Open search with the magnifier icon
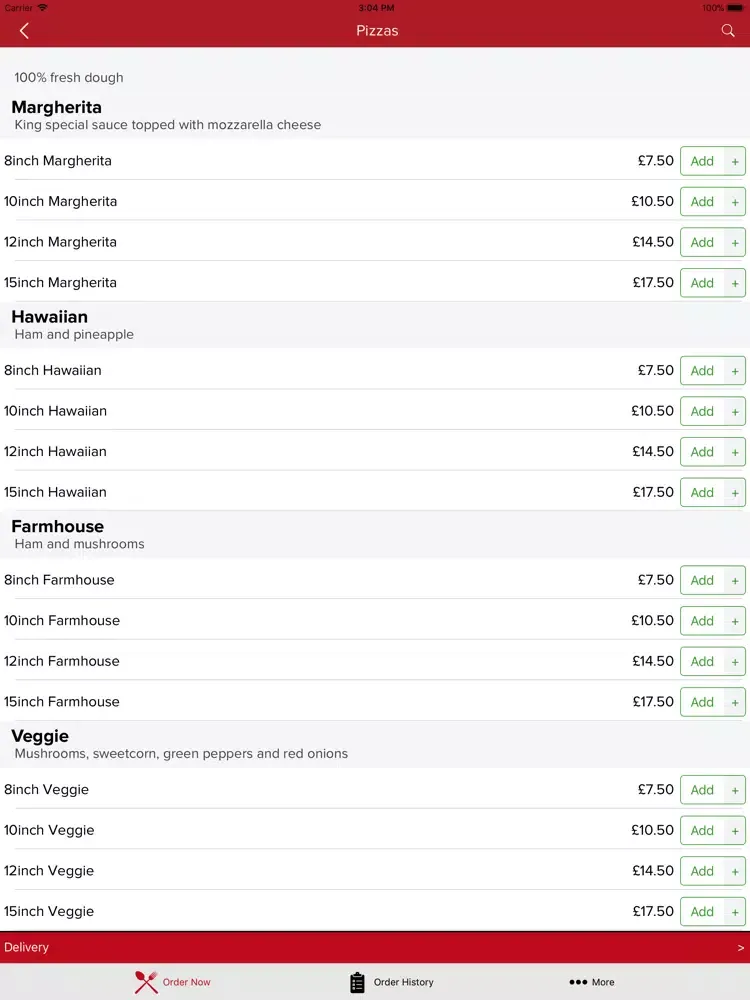Viewport: 750px width, 1000px height. pyautogui.click(x=728, y=31)
